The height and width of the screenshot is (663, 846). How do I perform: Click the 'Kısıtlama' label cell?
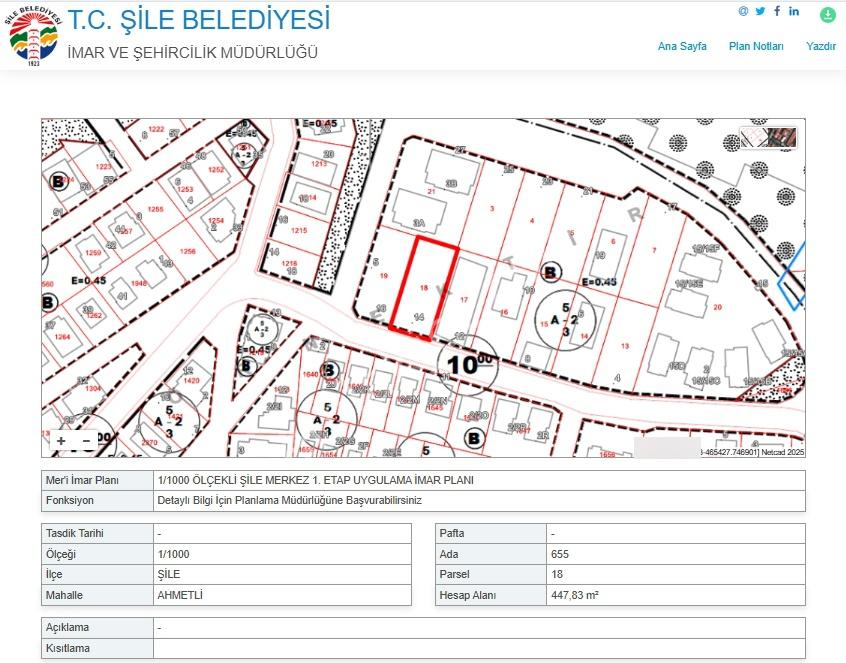98,648
